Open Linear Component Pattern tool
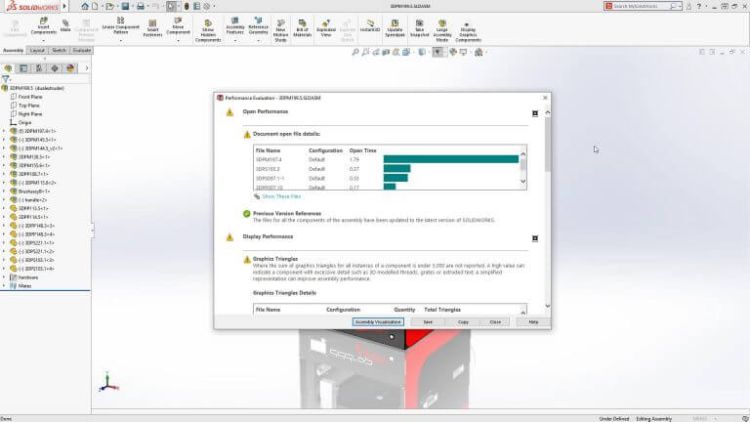The image size is (750, 422). [x=121, y=26]
